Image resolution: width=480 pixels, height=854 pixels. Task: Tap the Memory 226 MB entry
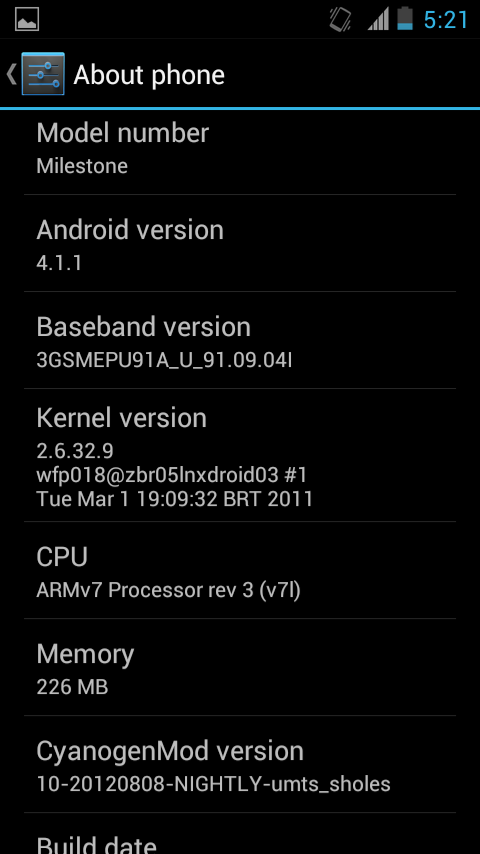(x=240, y=667)
